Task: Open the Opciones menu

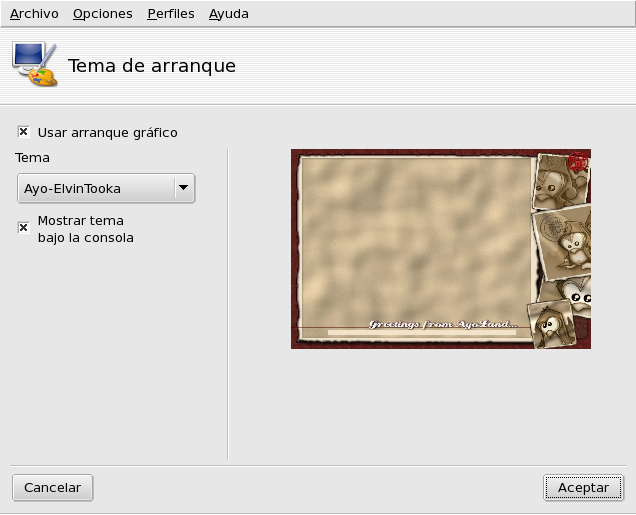Action: tap(103, 14)
